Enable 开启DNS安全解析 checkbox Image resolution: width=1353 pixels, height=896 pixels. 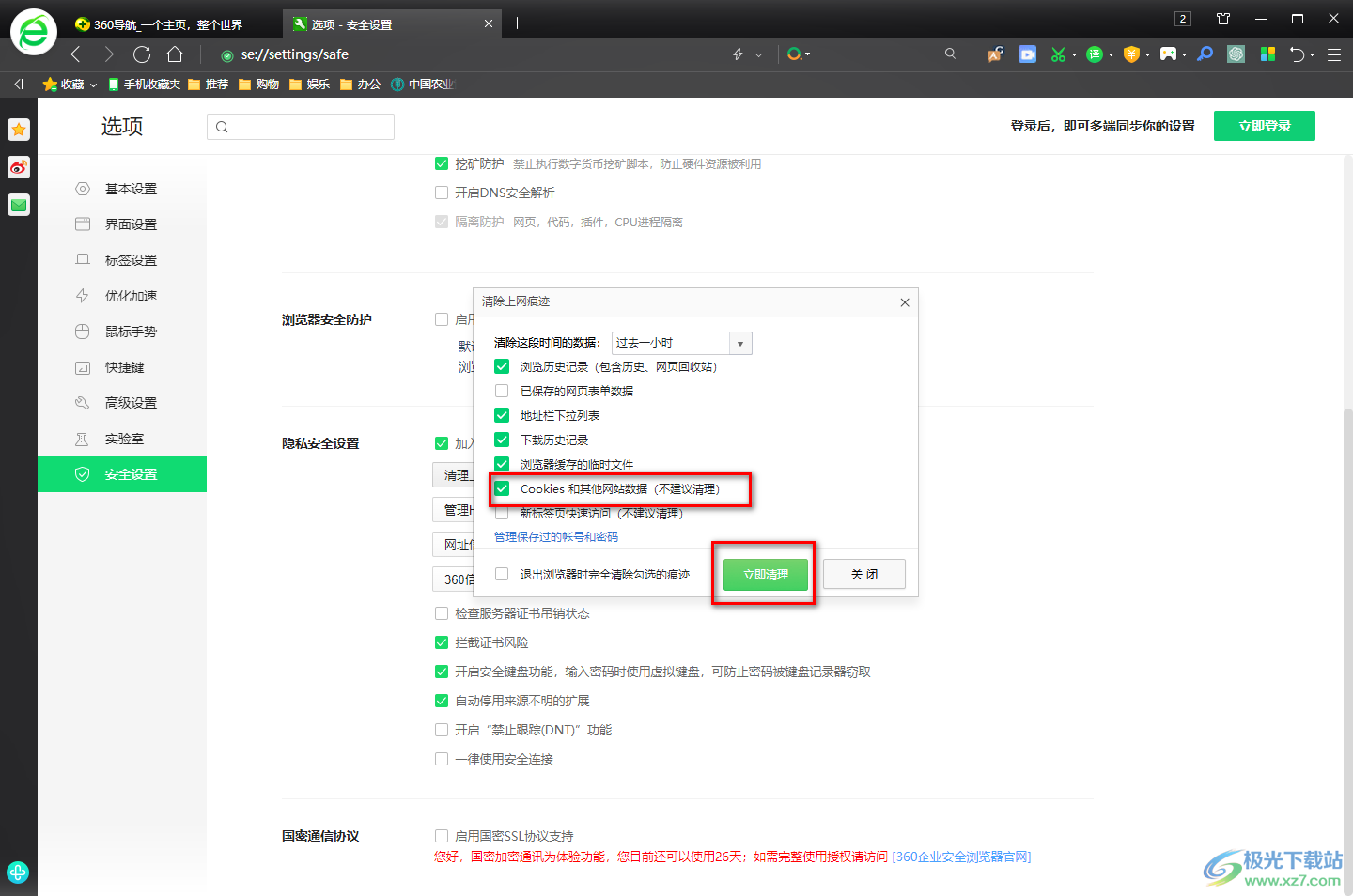[442, 193]
